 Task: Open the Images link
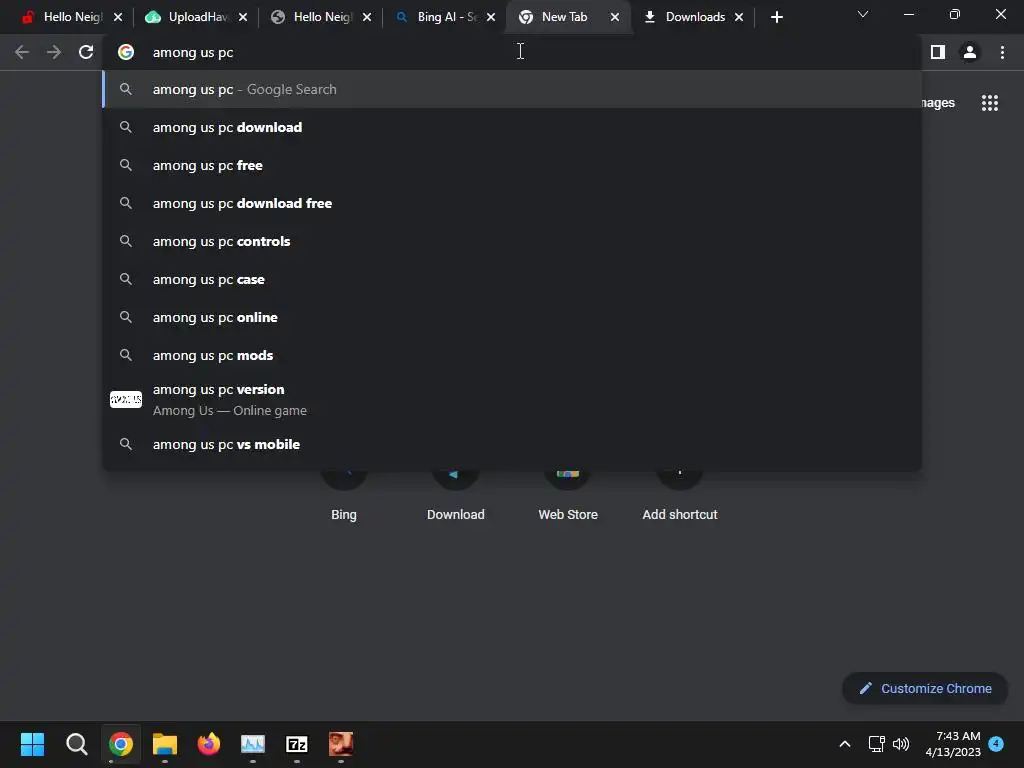pos(938,103)
